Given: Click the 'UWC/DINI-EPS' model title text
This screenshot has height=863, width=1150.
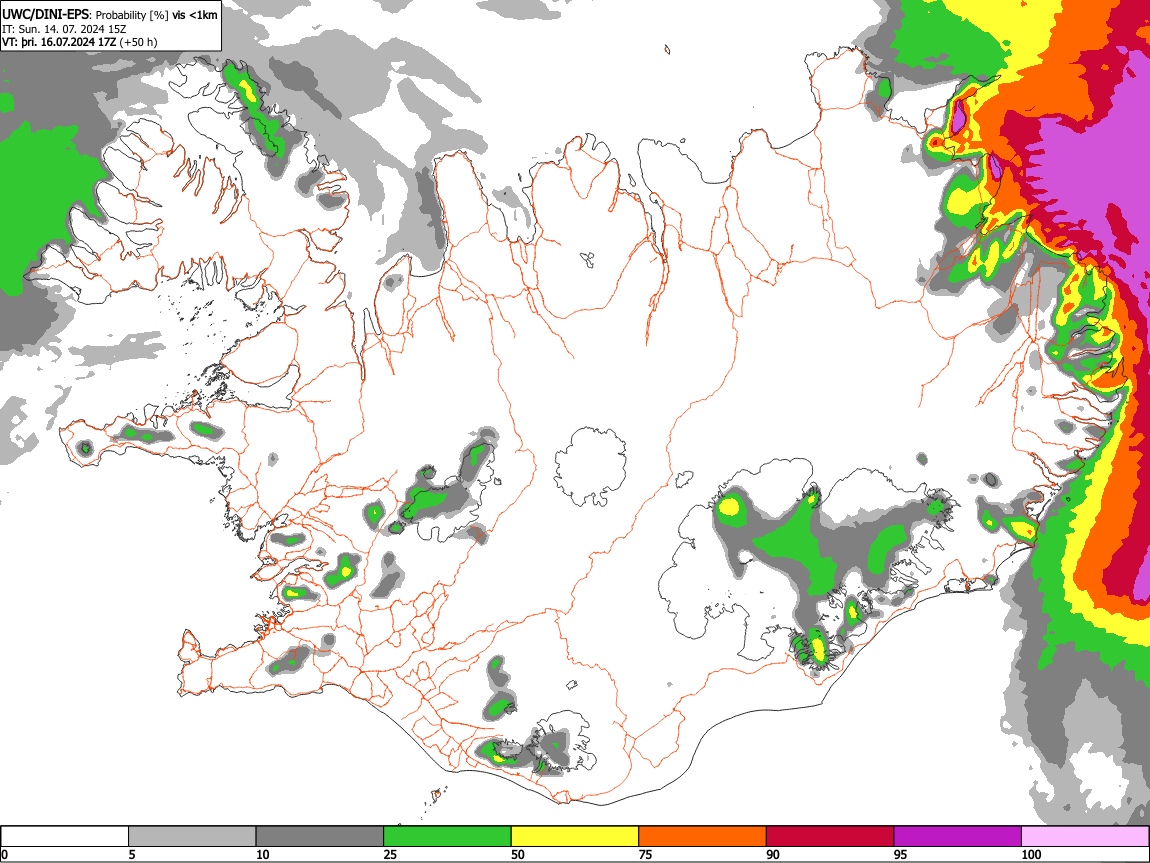Looking at the screenshot, I should [45, 15].
